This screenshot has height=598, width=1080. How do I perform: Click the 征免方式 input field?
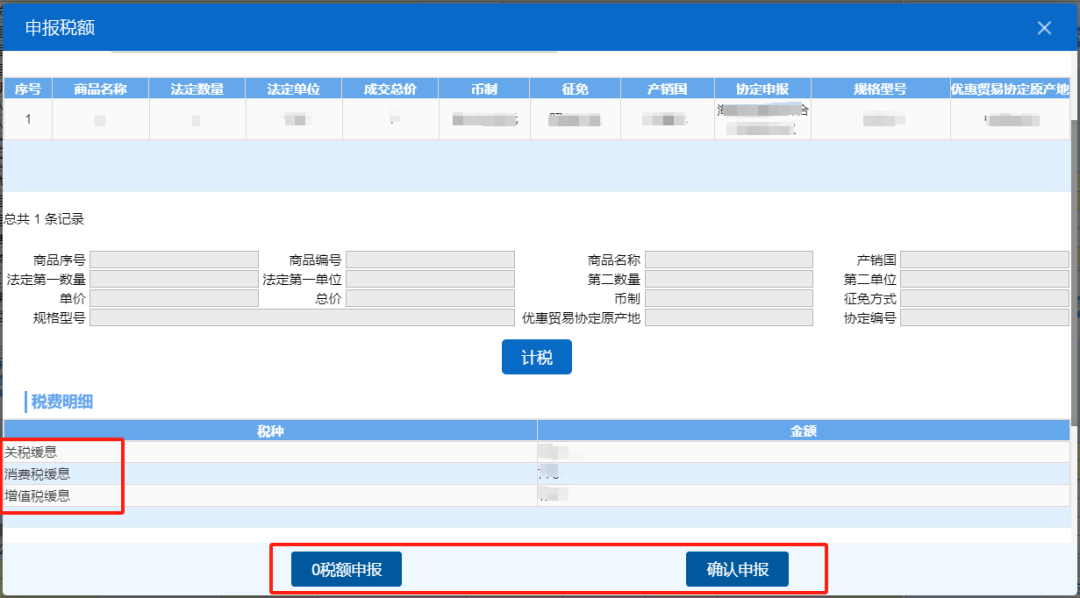984,298
